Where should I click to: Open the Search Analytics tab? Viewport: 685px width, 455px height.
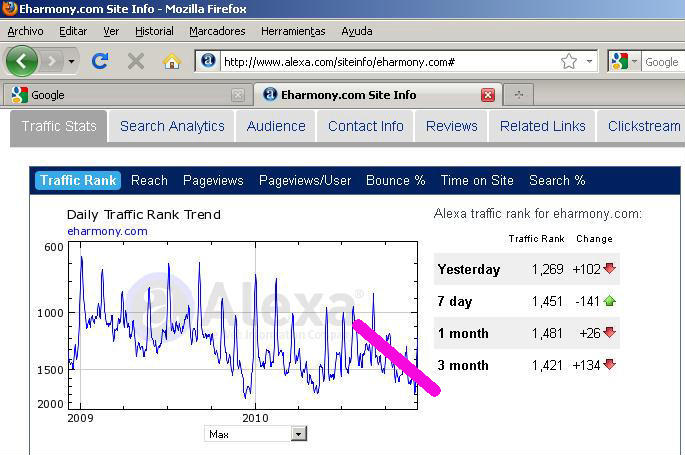172,126
